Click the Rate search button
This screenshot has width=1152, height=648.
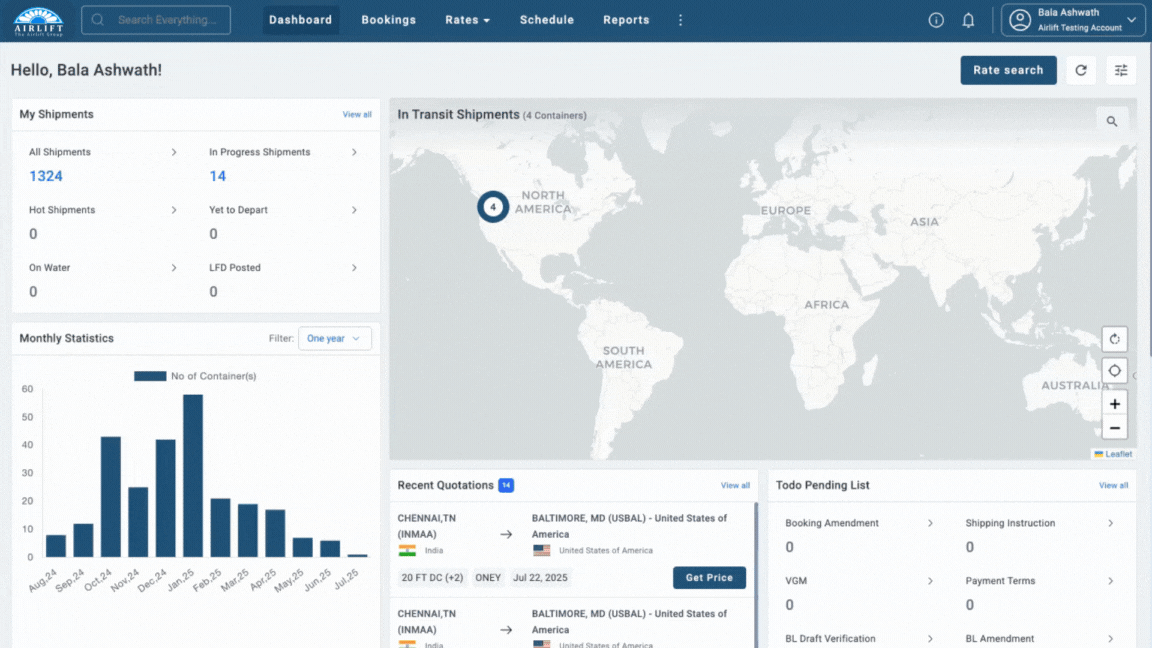[1008, 70]
